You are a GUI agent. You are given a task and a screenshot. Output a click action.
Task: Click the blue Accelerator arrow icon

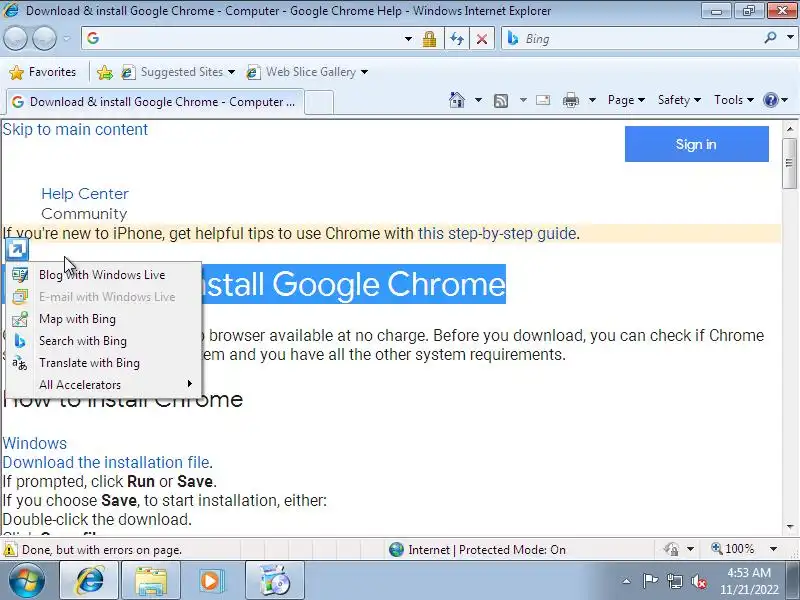(17, 249)
